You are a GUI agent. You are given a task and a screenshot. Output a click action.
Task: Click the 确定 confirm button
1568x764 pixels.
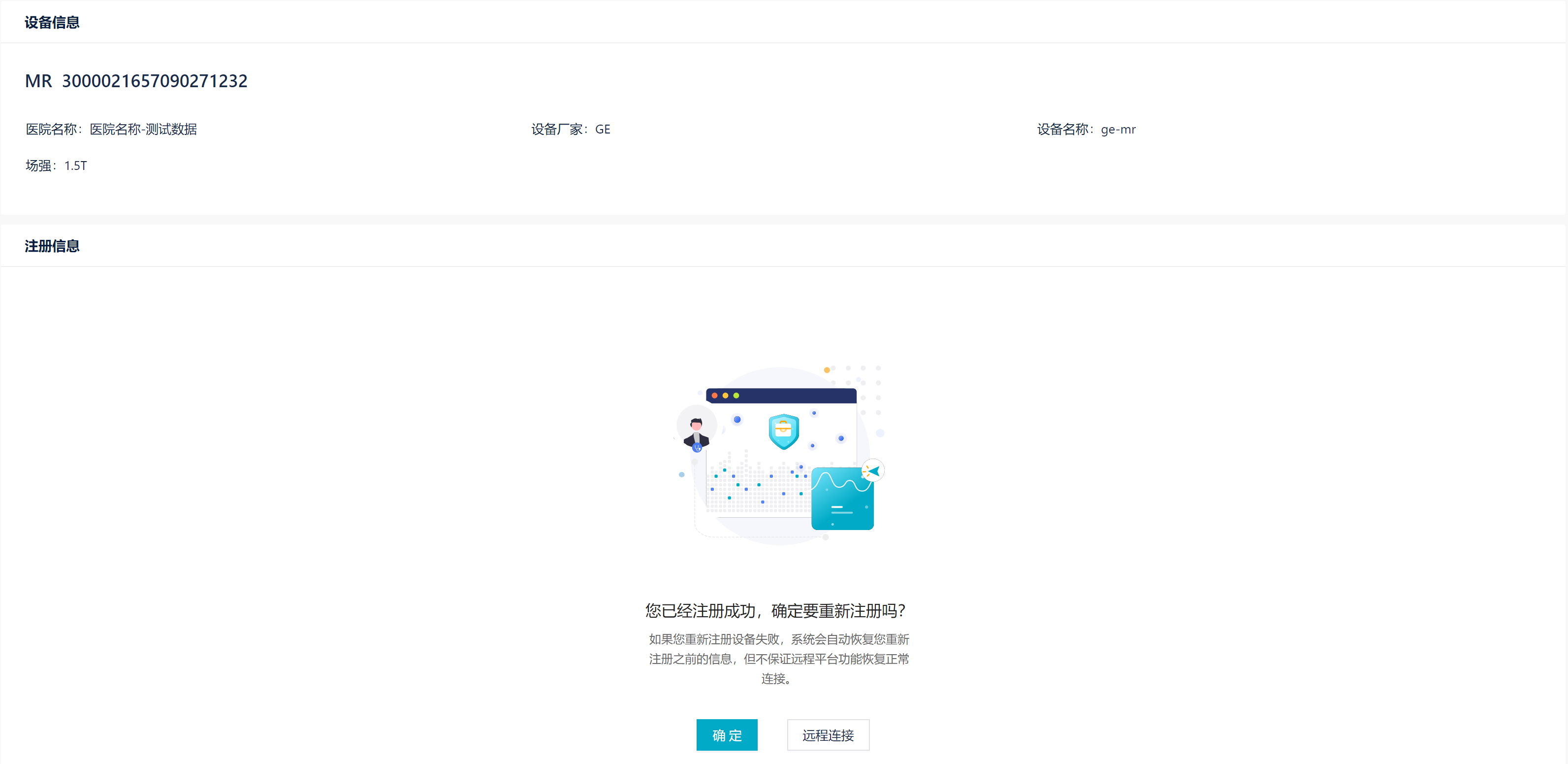click(727, 735)
